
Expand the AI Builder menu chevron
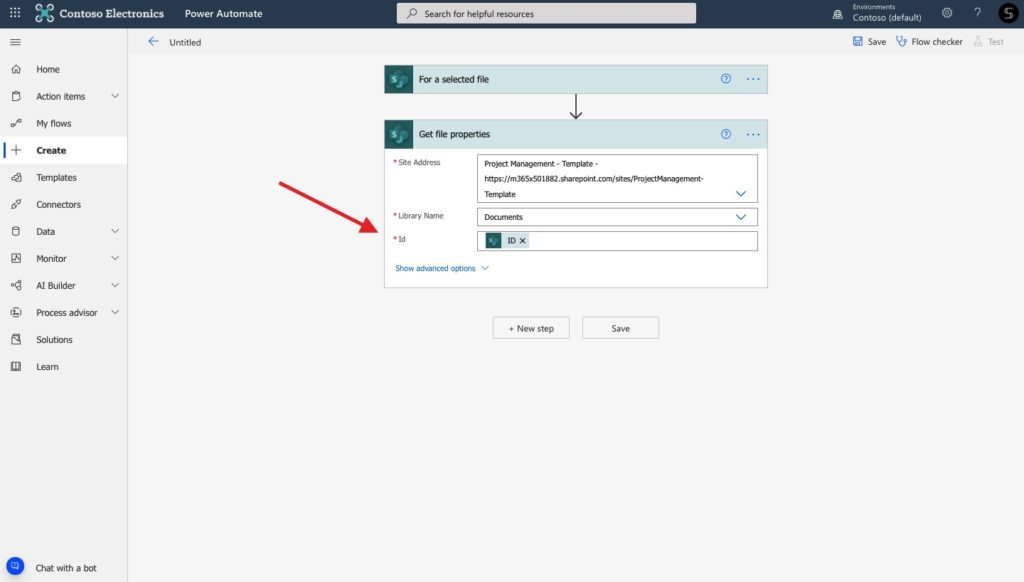pyautogui.click(x=115, y=285)
